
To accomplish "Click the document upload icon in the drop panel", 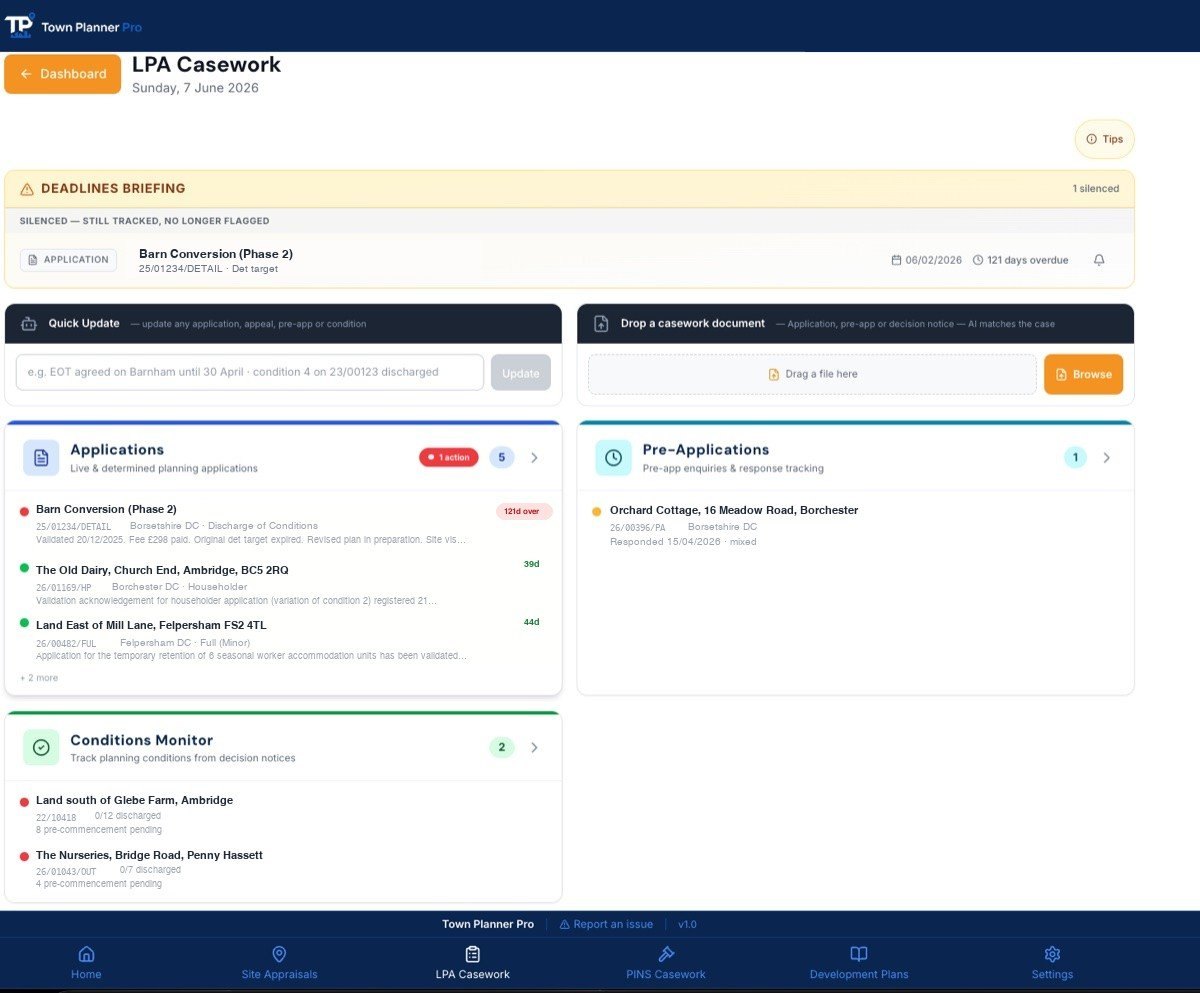I will click(x=601, y=324).
